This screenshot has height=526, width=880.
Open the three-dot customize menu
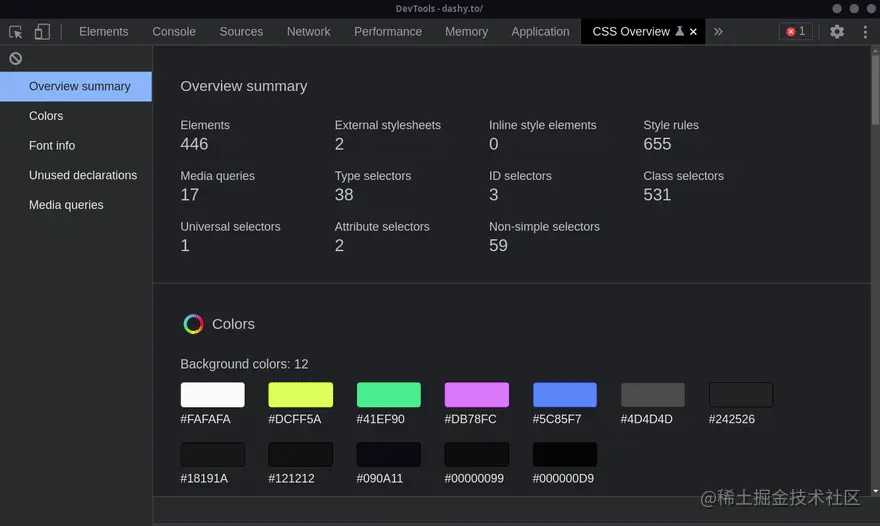(865, 32)
